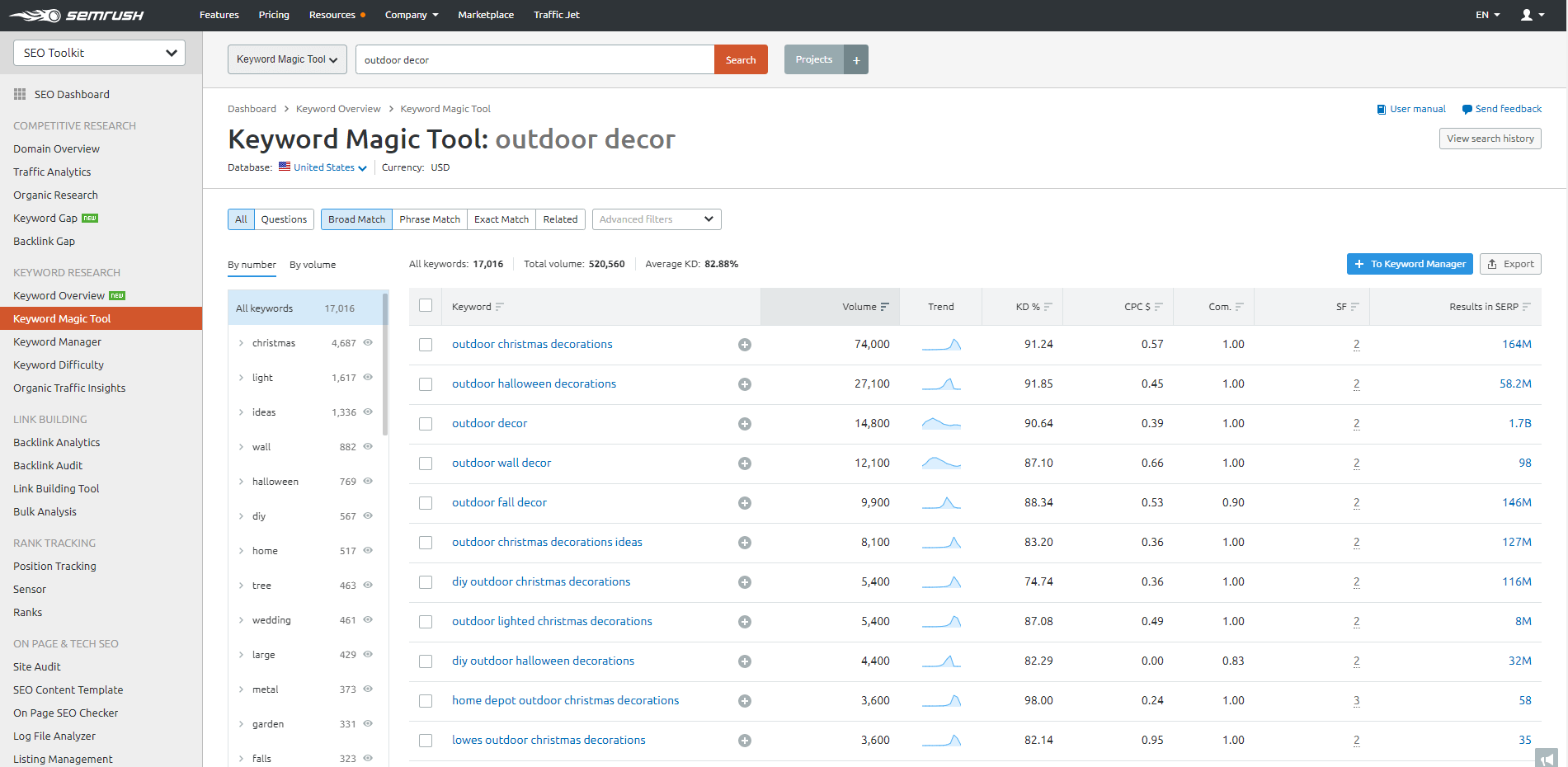Sort table by Volume column icon
Viewport: 1568px width, 767px height.
[885, 307]
